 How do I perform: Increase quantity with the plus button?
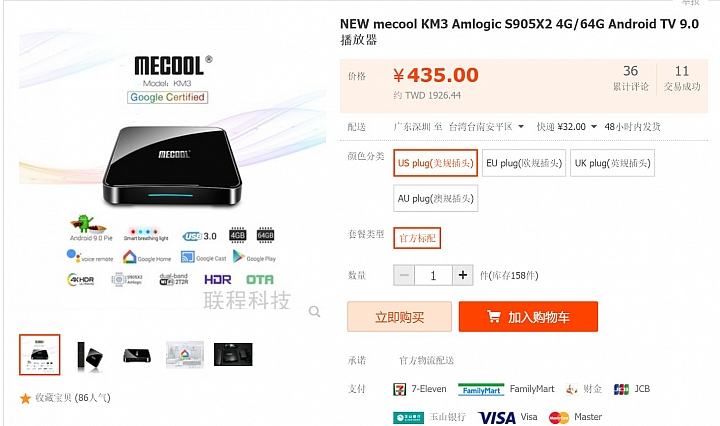coord(463,275)
